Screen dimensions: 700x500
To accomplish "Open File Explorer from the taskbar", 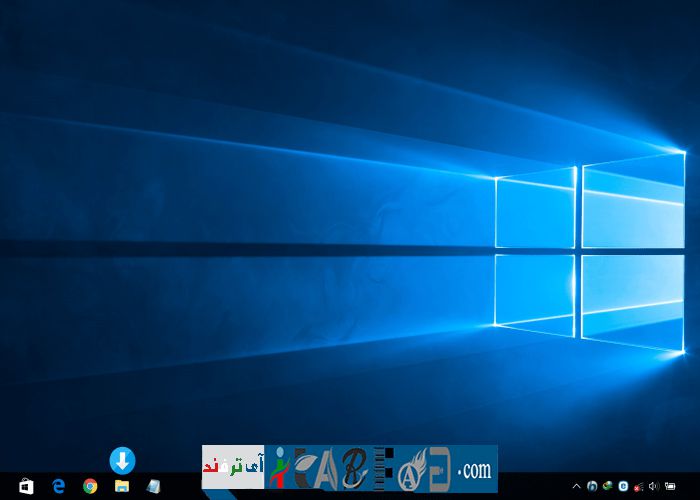I will [122, 486].
